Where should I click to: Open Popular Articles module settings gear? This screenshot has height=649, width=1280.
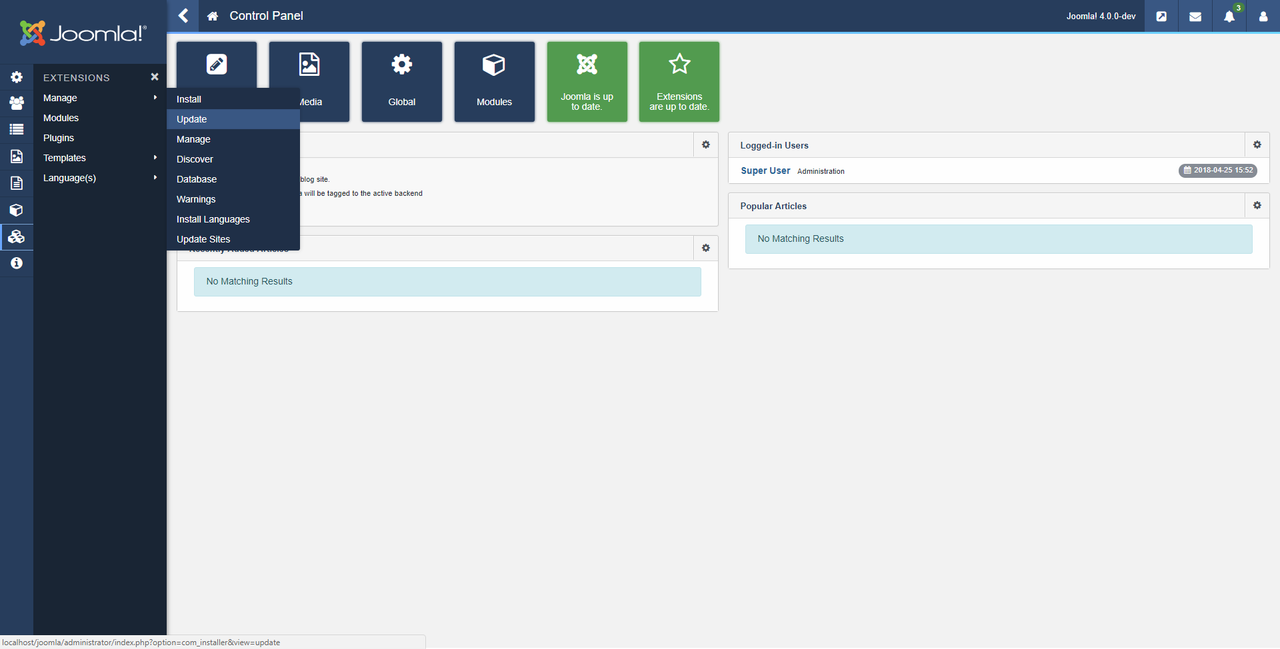pyautogui.click(x=1257, y=205)
